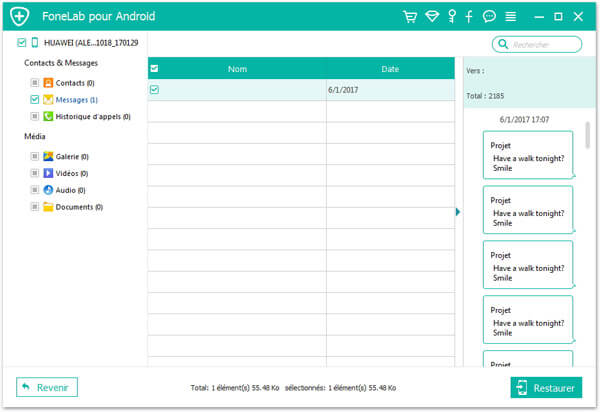Image resolution: width=600 pixels, height=412 pixels.
Task: Toggle the select-all checkbox in header
Action: 154,68
